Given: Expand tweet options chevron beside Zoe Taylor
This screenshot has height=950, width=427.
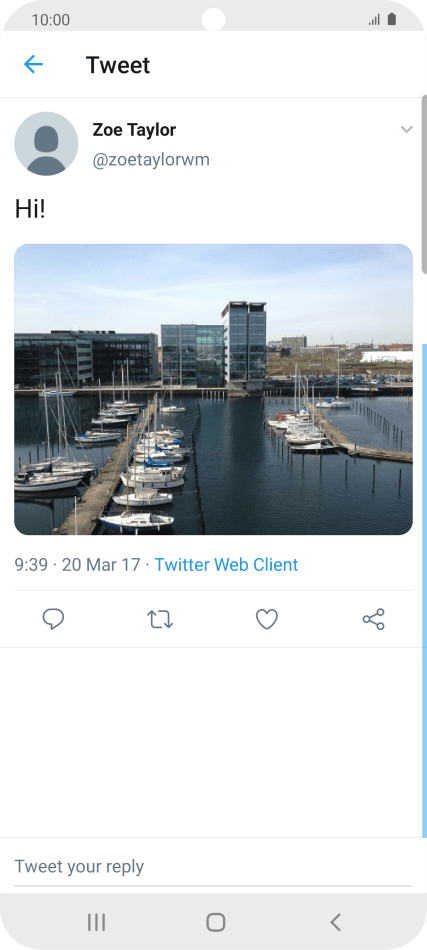Looking at the screenshot, I should pyautogui.click(x=406, y=129).
